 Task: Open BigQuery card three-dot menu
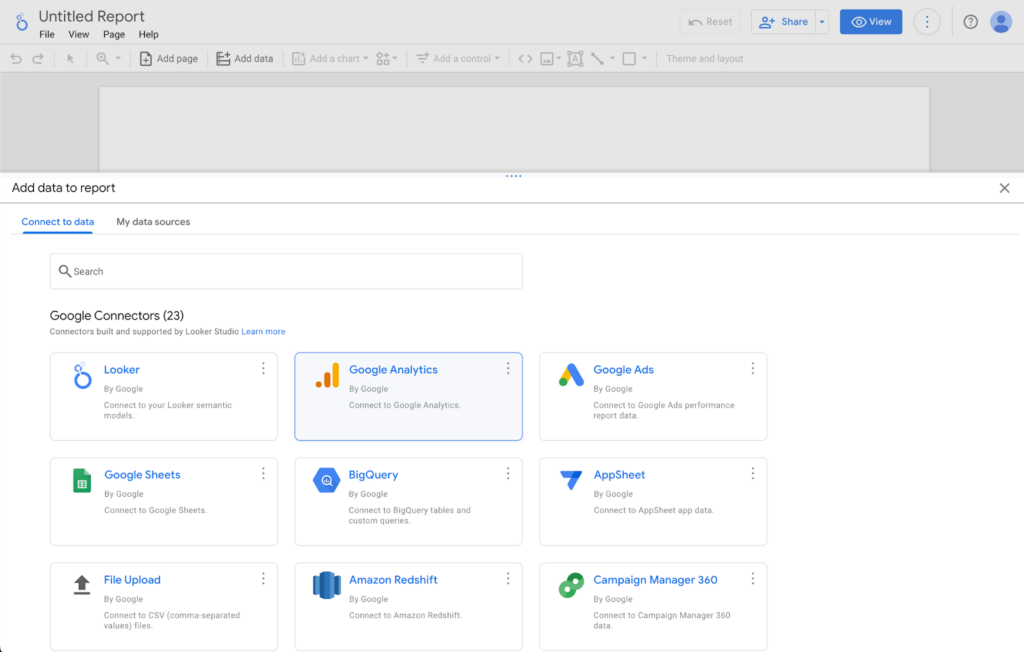(x=508, y=474)
